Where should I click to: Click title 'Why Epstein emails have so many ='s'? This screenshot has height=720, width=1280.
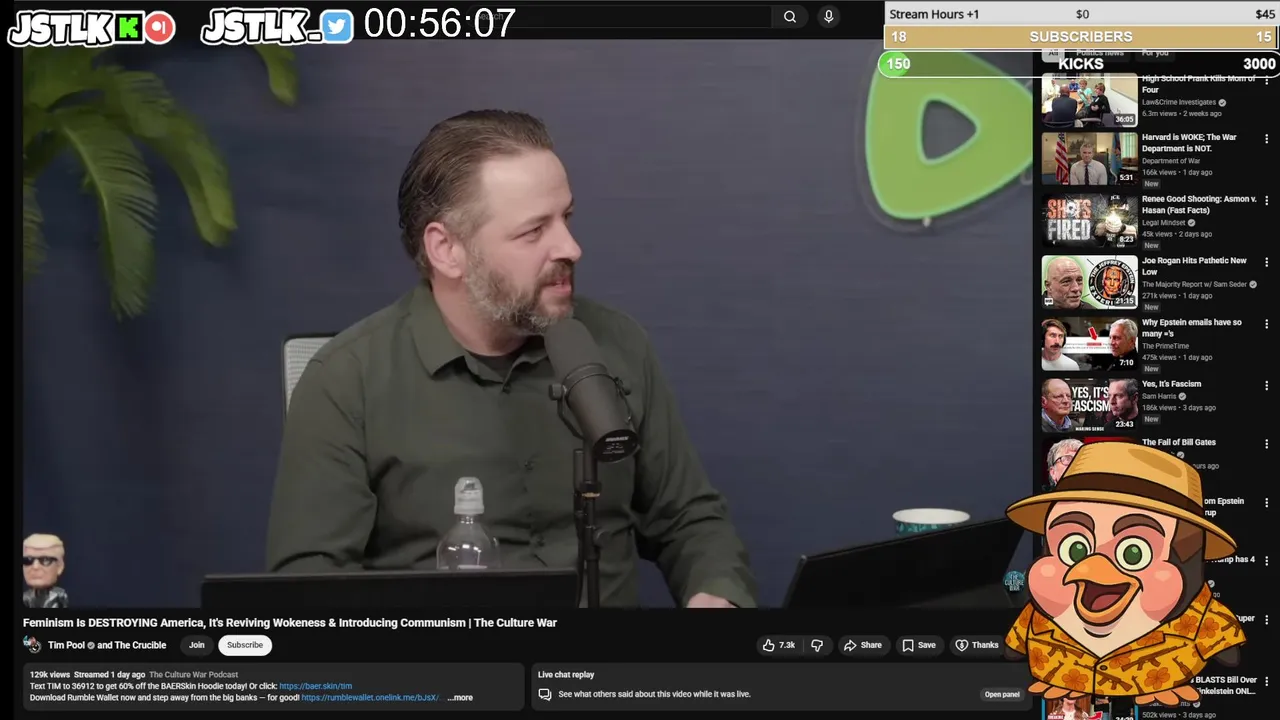point(1192,328)
